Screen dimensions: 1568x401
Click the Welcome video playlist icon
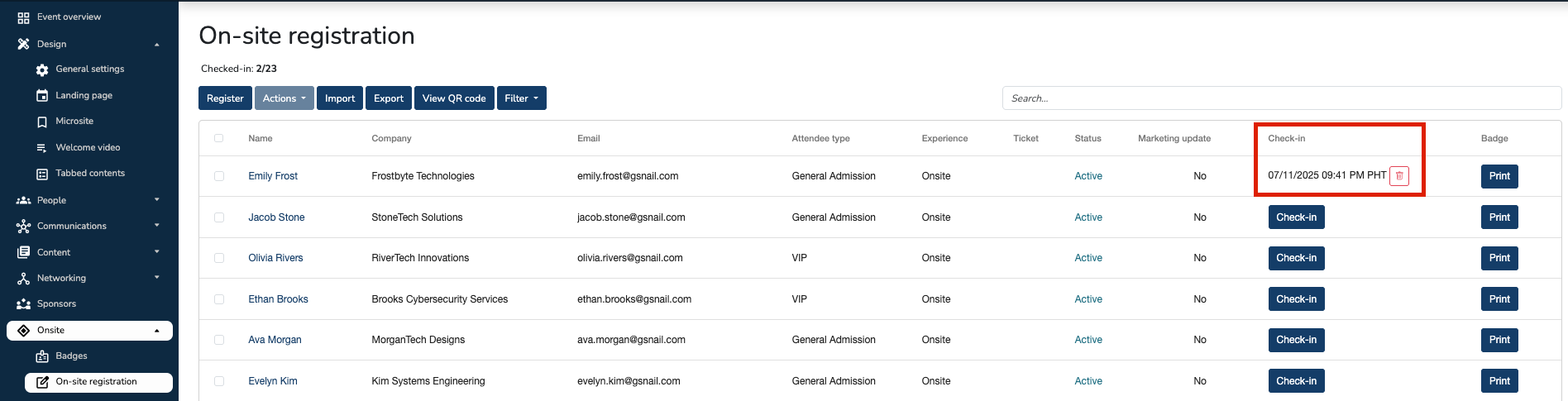click(x=42, y=148)
